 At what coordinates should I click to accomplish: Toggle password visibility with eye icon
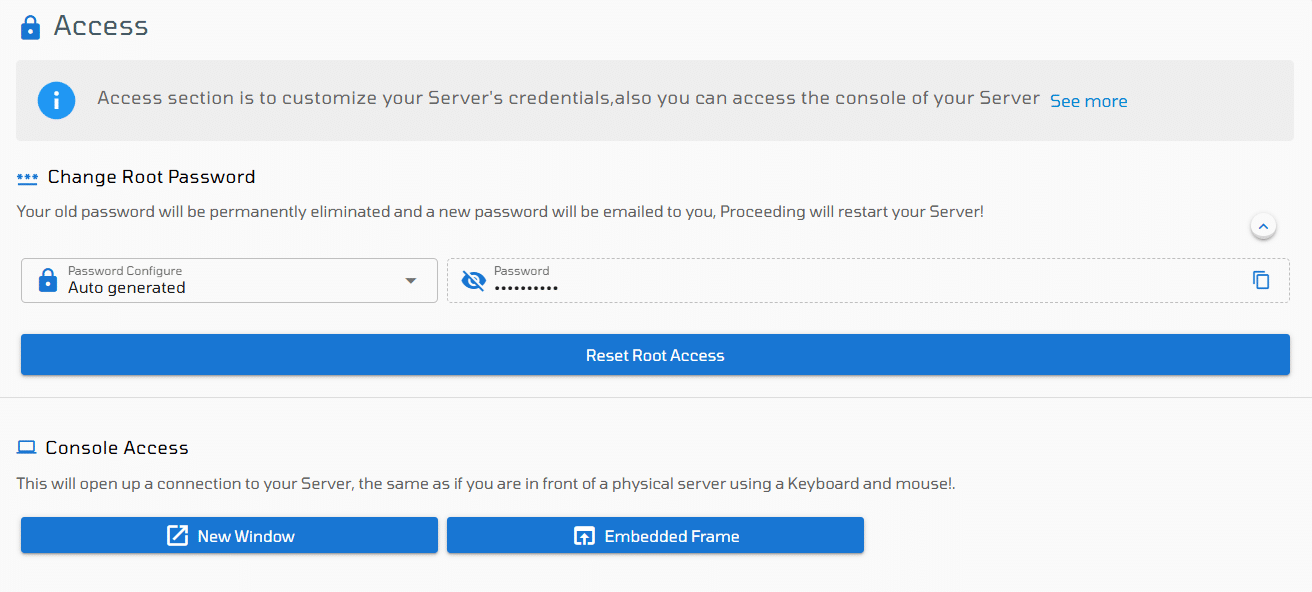click(474, 281)
